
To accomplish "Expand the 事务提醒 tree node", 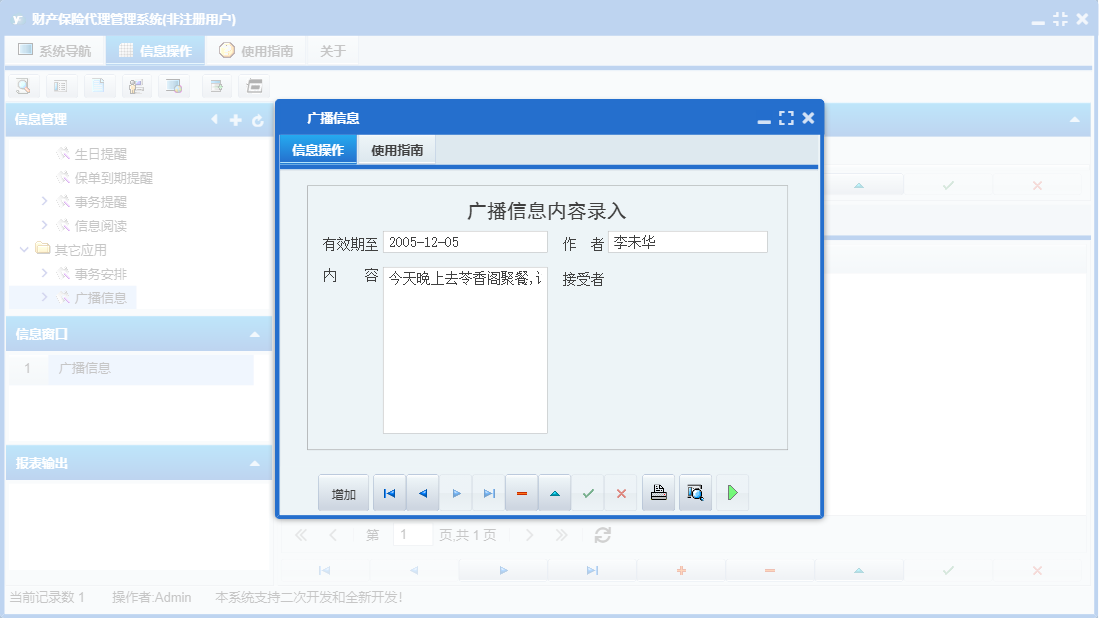I will tap(43, 201).
